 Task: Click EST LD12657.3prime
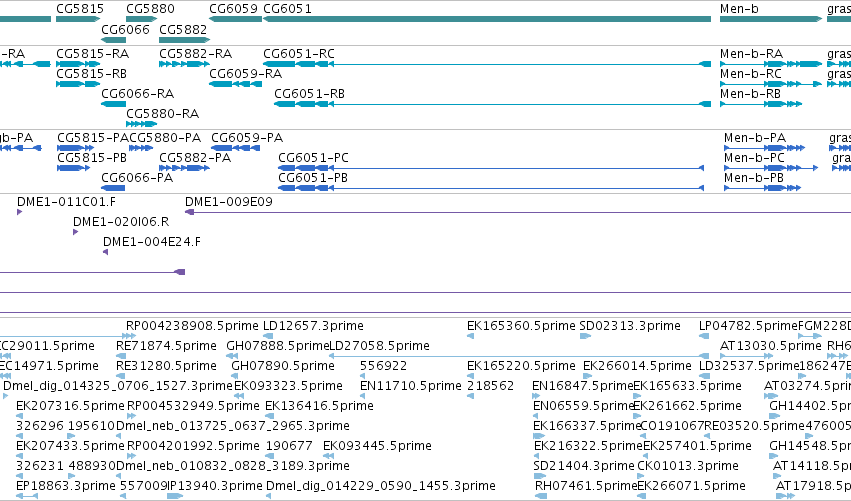point(313,326)
